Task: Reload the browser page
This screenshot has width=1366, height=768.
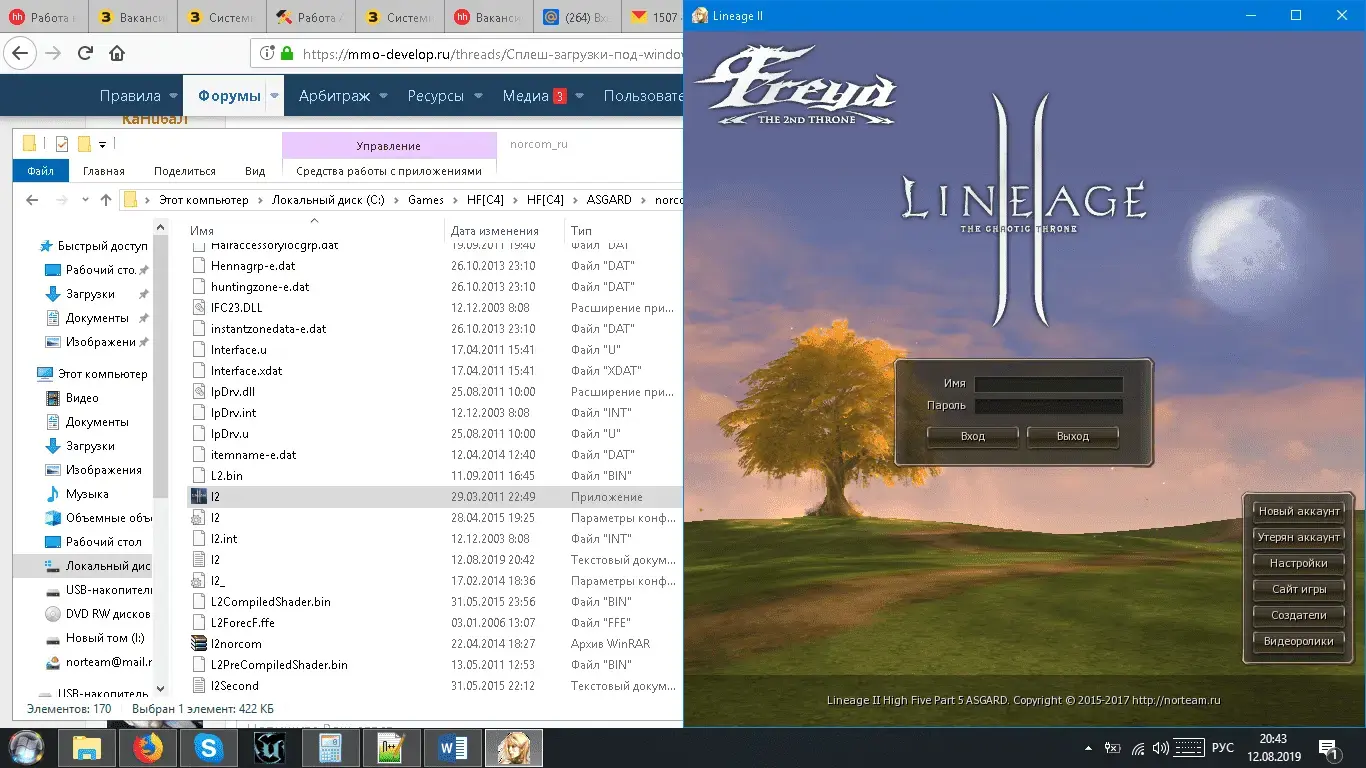Action: (x=85, y=53)
